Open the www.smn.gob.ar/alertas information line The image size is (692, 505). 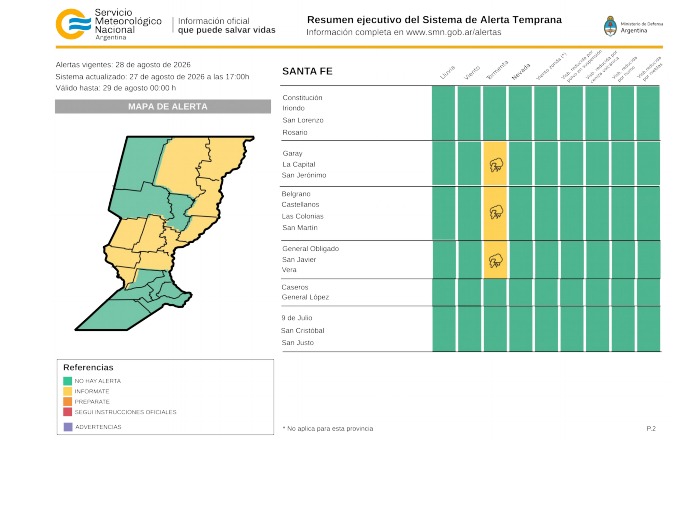pos(404,32)
